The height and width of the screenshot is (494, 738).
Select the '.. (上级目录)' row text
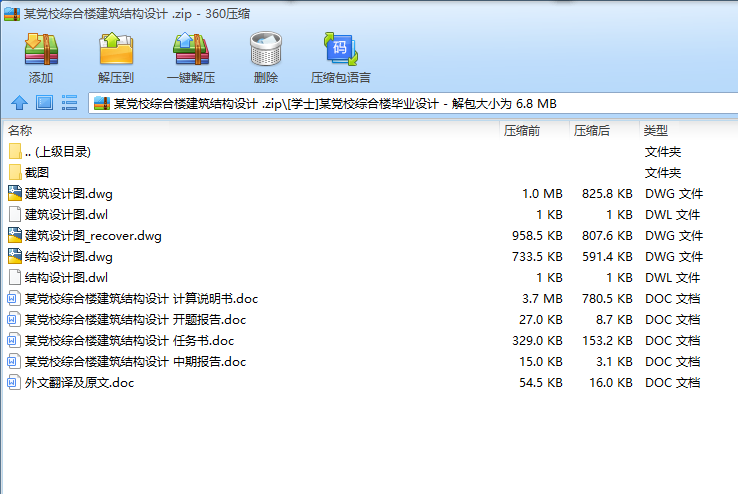(x=58, y=151)
